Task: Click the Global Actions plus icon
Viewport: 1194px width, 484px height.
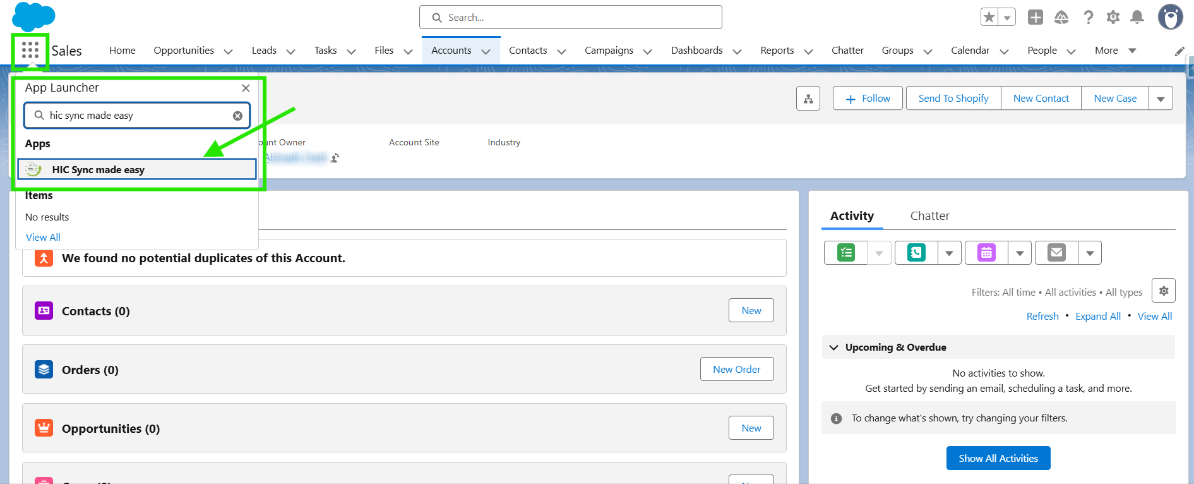Action: (1035, 17)
